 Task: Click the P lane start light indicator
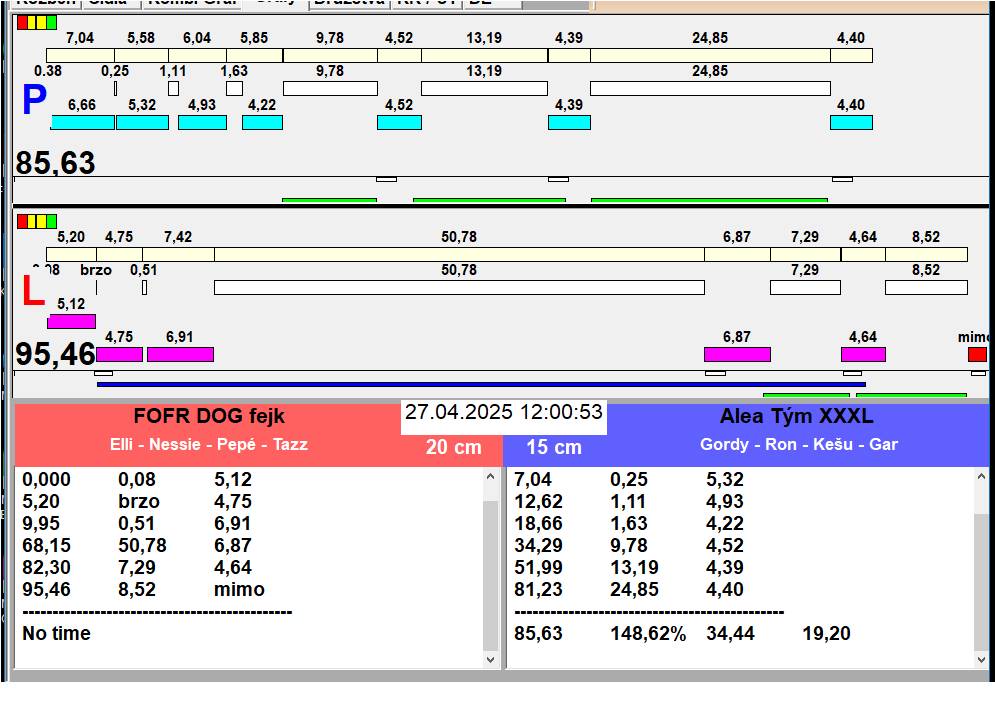point(37,22)
